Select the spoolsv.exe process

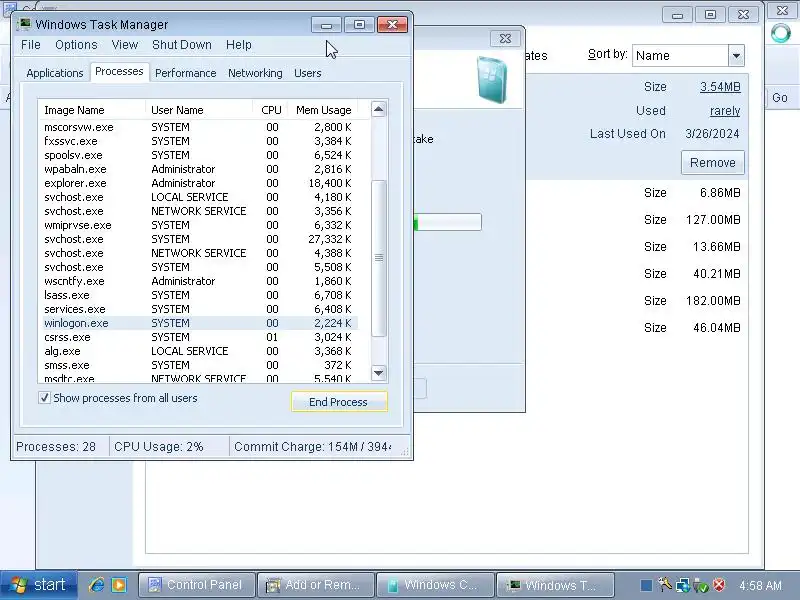coord(198,155)
